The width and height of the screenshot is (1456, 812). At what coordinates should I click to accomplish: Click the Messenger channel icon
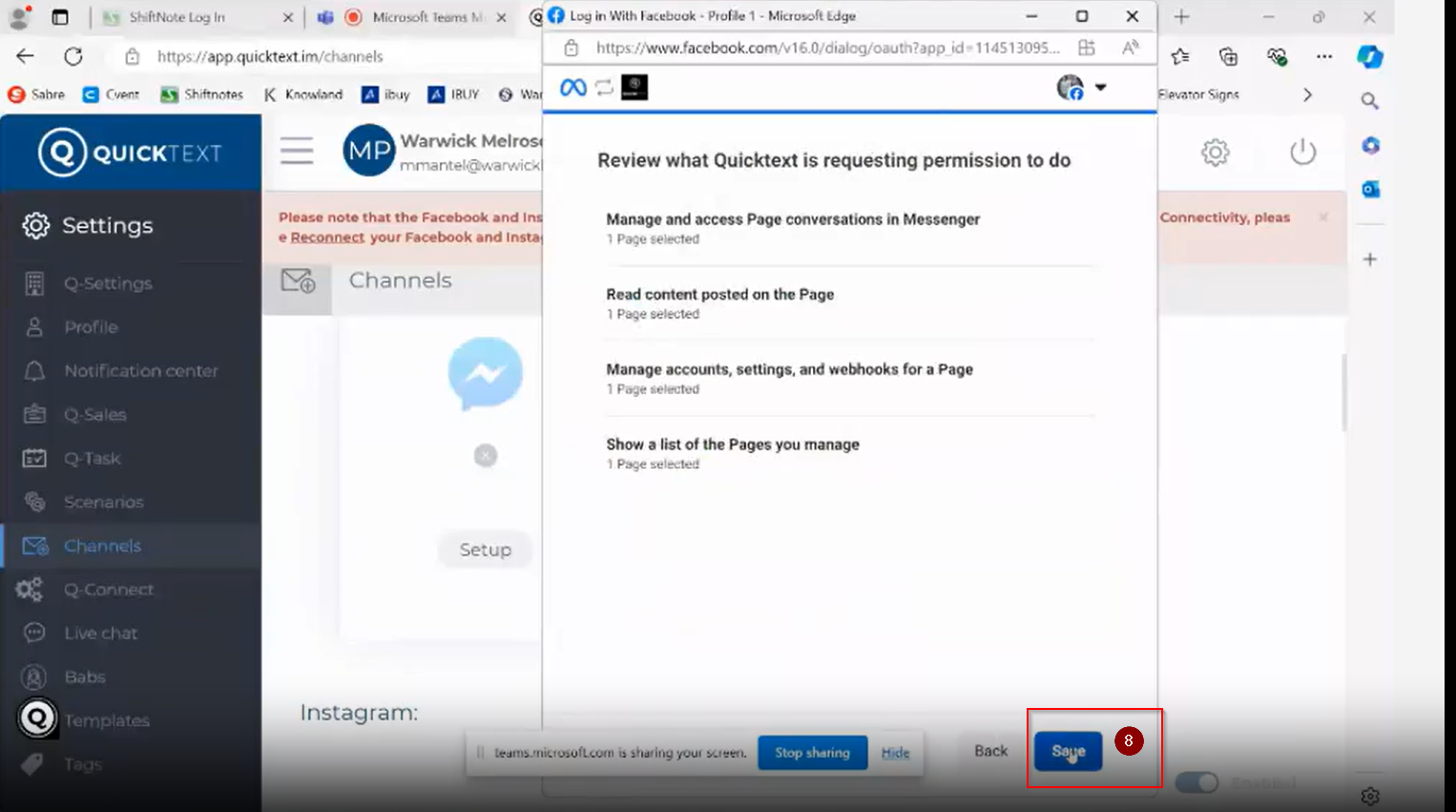[486, 373]
